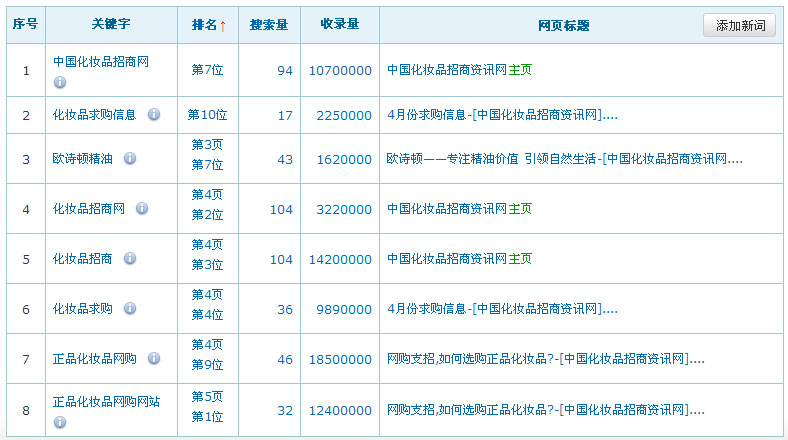Click info icon beside 欧诗顿精油
788x440 pixels.
tap(130, 159)
